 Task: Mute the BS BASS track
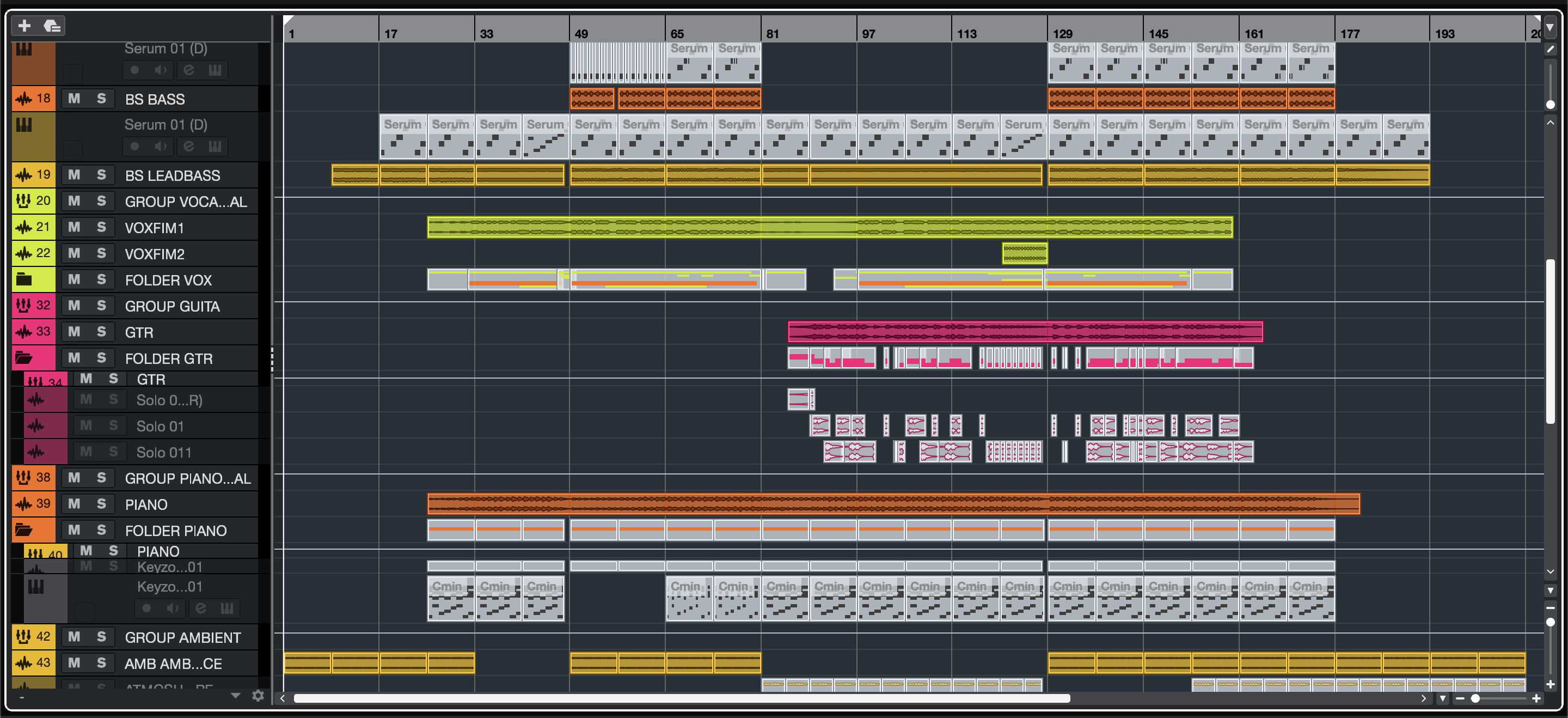[74, 99]
